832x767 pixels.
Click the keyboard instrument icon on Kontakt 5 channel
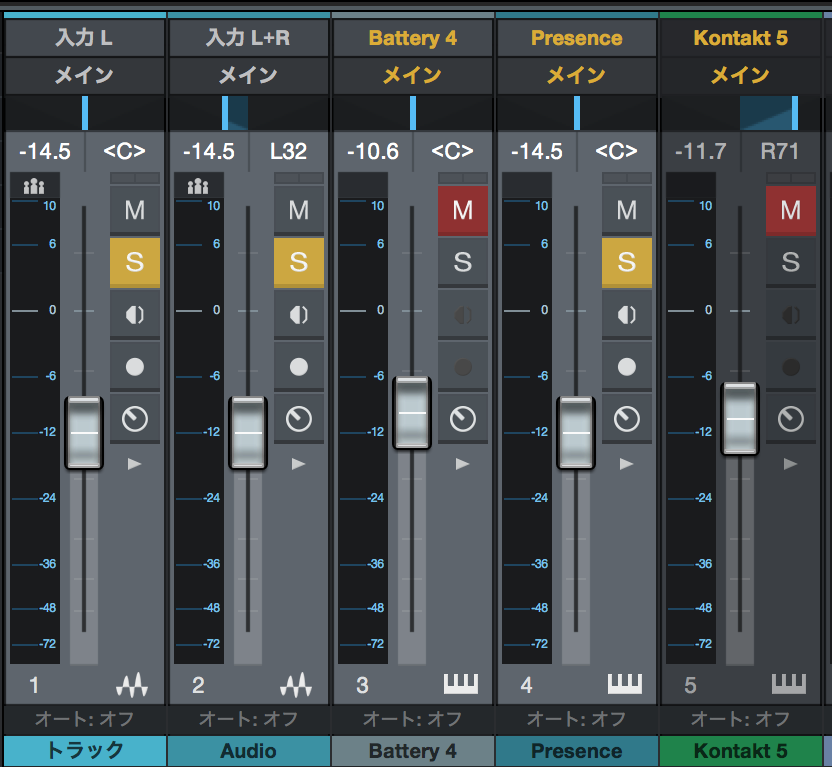click(788, 684)
